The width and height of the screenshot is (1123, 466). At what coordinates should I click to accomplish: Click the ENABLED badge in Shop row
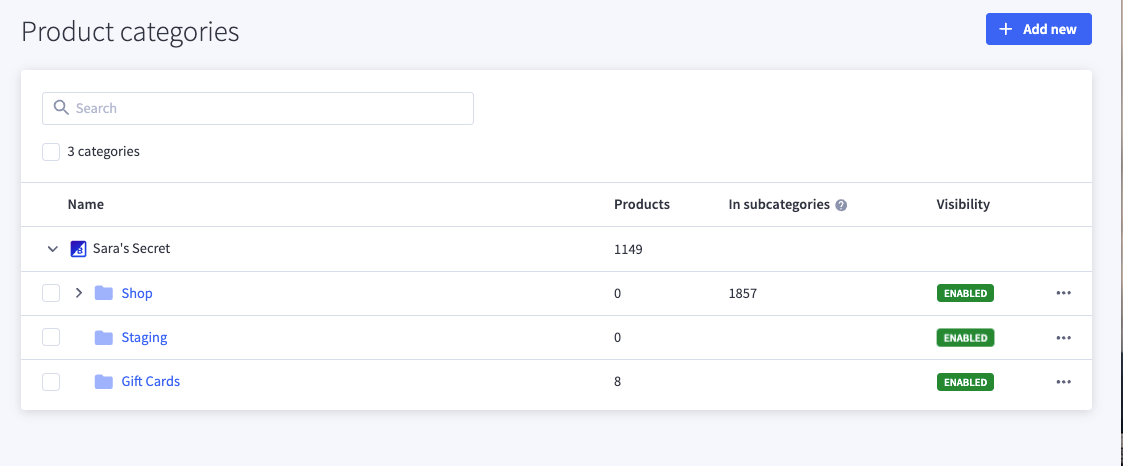coord(965,293)
